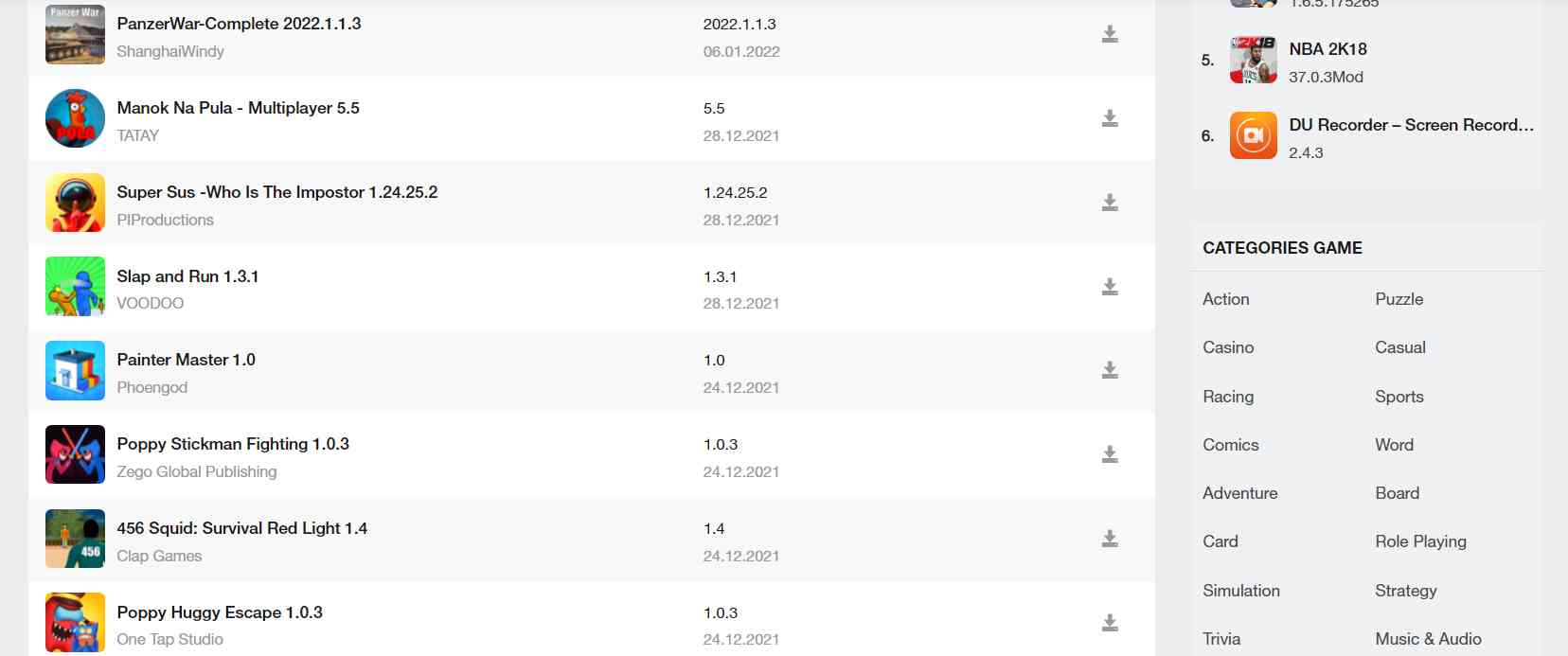1568x656 pixels.
Task: Open Super Sus -Who Is The Impostor title
Action: click(x=277, y=192)
